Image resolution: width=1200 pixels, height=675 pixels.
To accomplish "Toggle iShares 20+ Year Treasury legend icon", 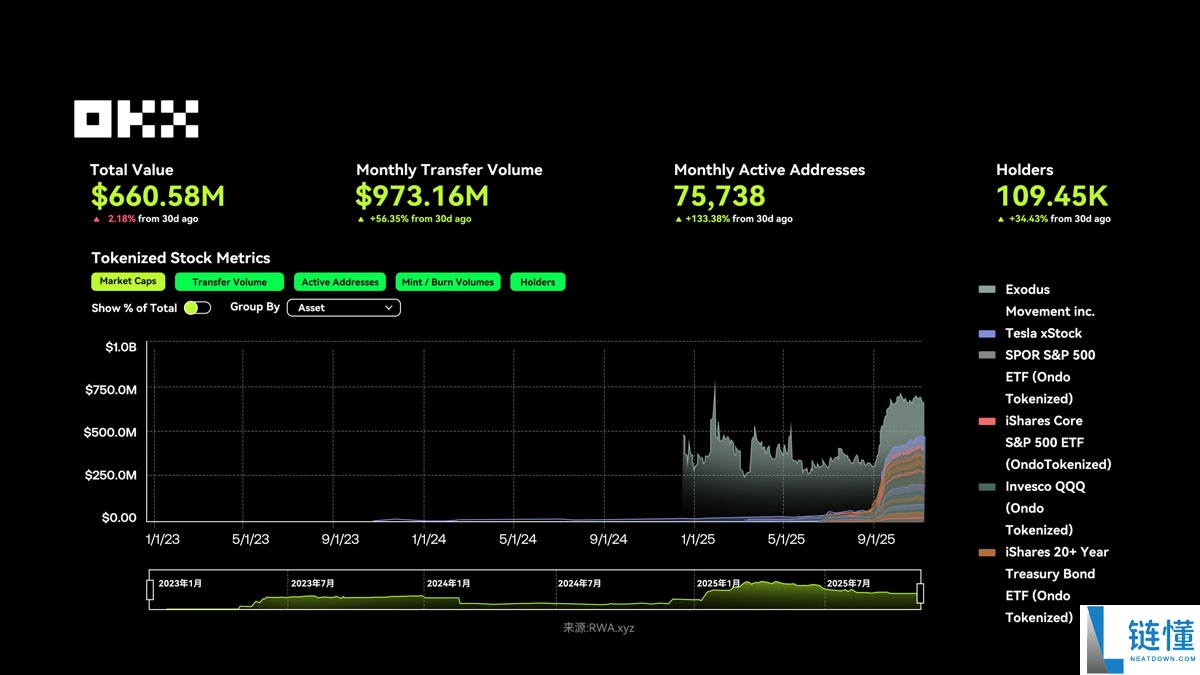I will pos(987,553).
